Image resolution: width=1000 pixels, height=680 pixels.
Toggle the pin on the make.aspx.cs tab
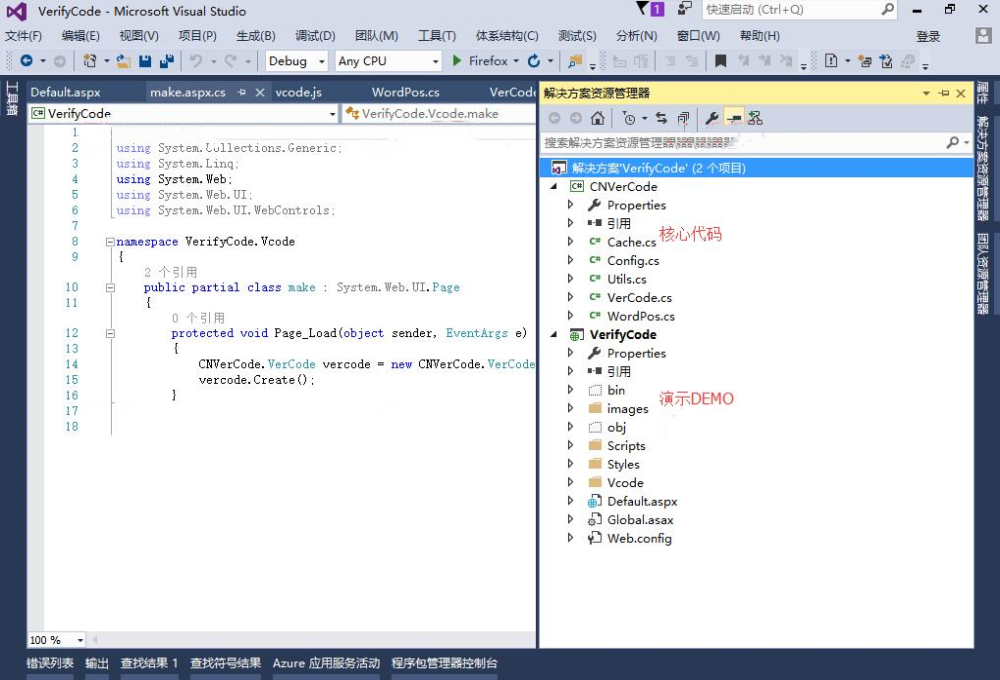[x=242, y=92]
